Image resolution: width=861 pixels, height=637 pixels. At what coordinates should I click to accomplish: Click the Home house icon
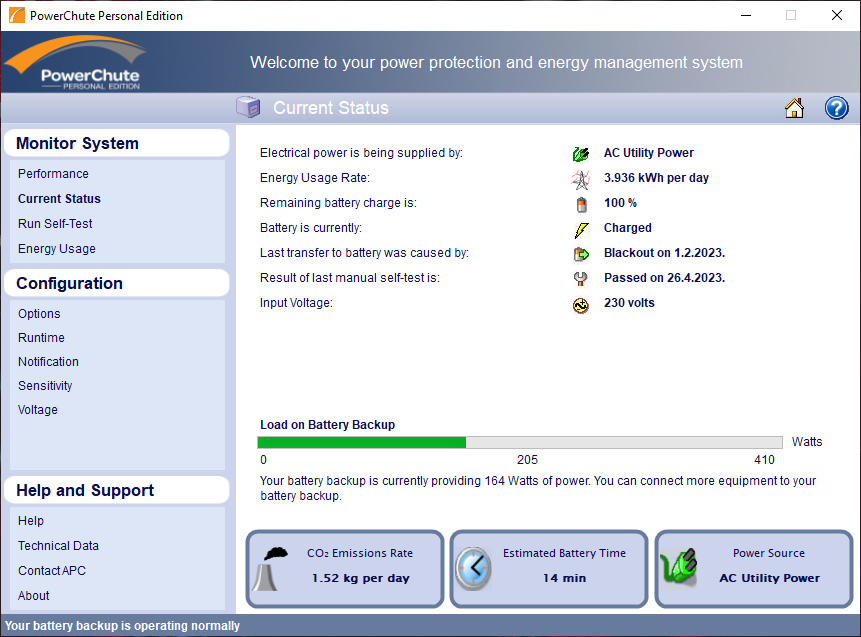(794, 108)
